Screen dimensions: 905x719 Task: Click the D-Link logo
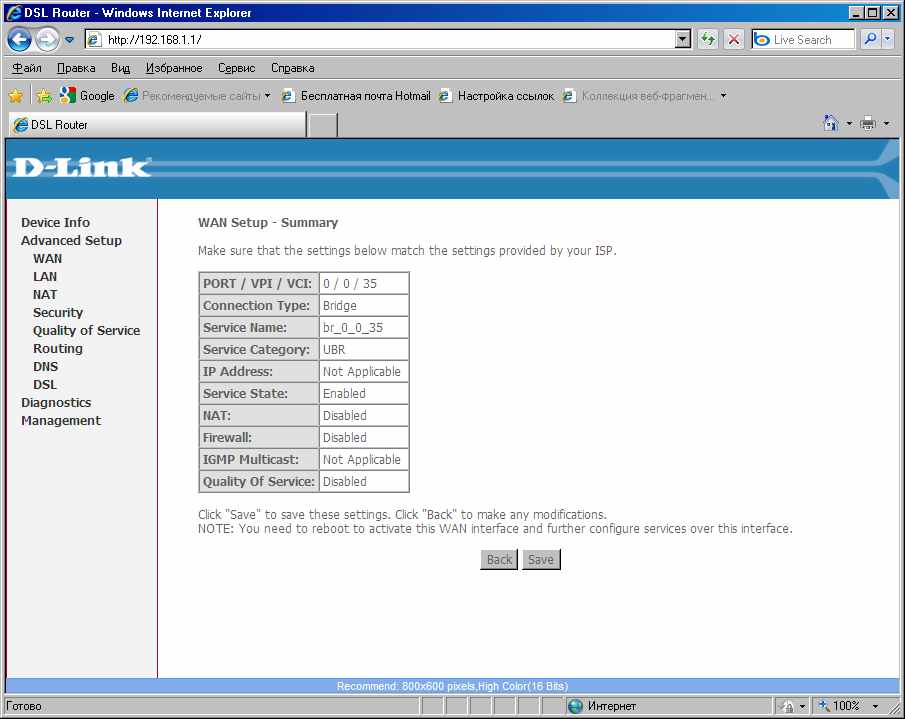pyautogui.click(x=81, y=167)
